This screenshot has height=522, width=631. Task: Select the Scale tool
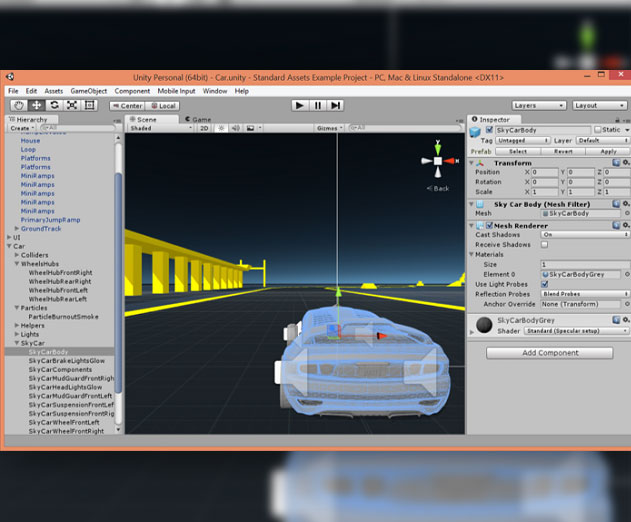pos(72,105)
